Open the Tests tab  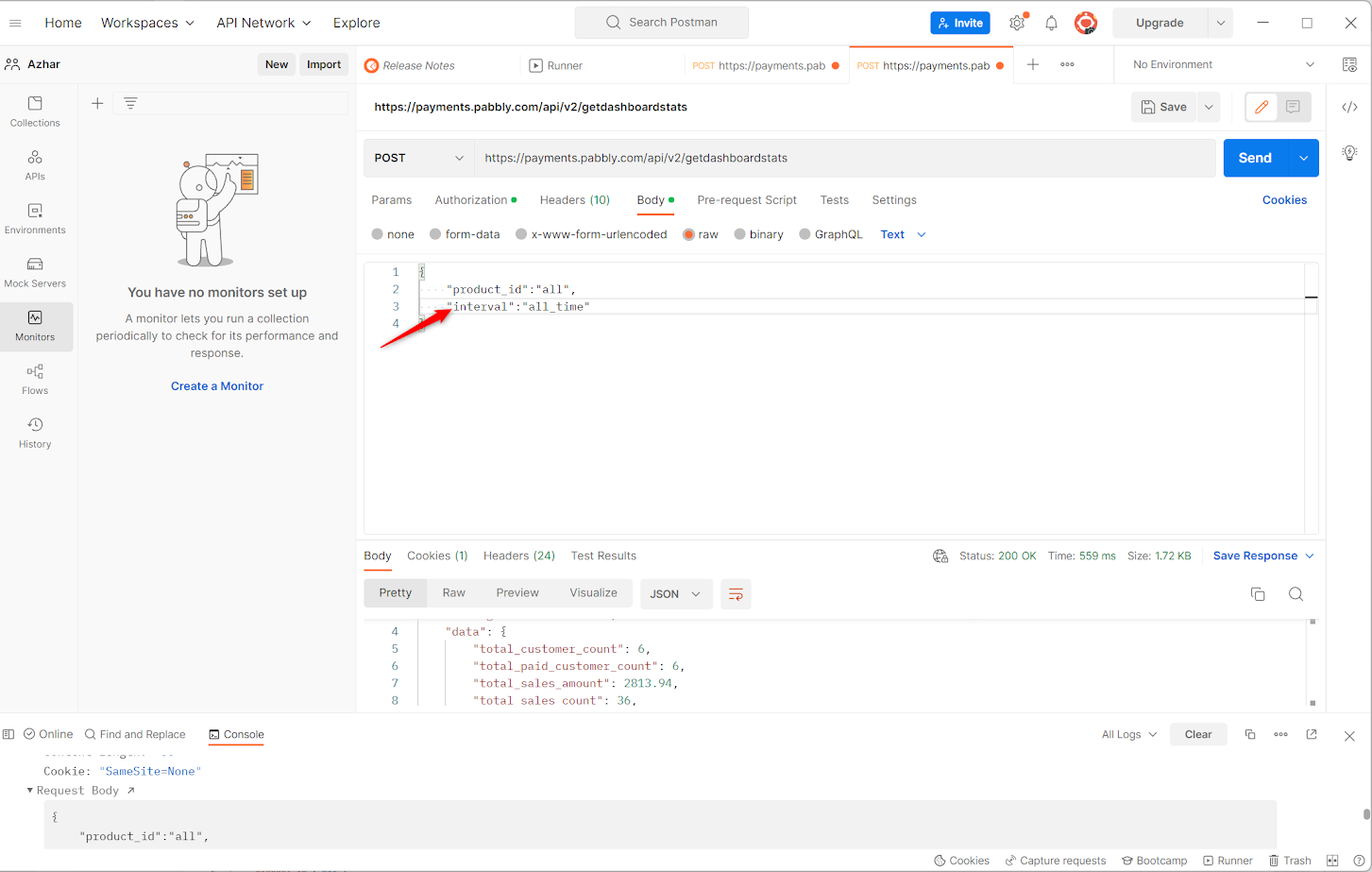click(835, 199)
